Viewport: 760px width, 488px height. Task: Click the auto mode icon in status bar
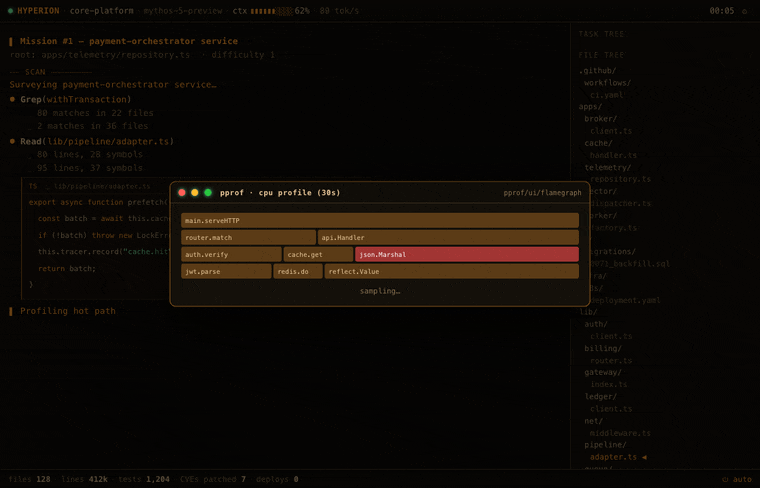(725, 479)
